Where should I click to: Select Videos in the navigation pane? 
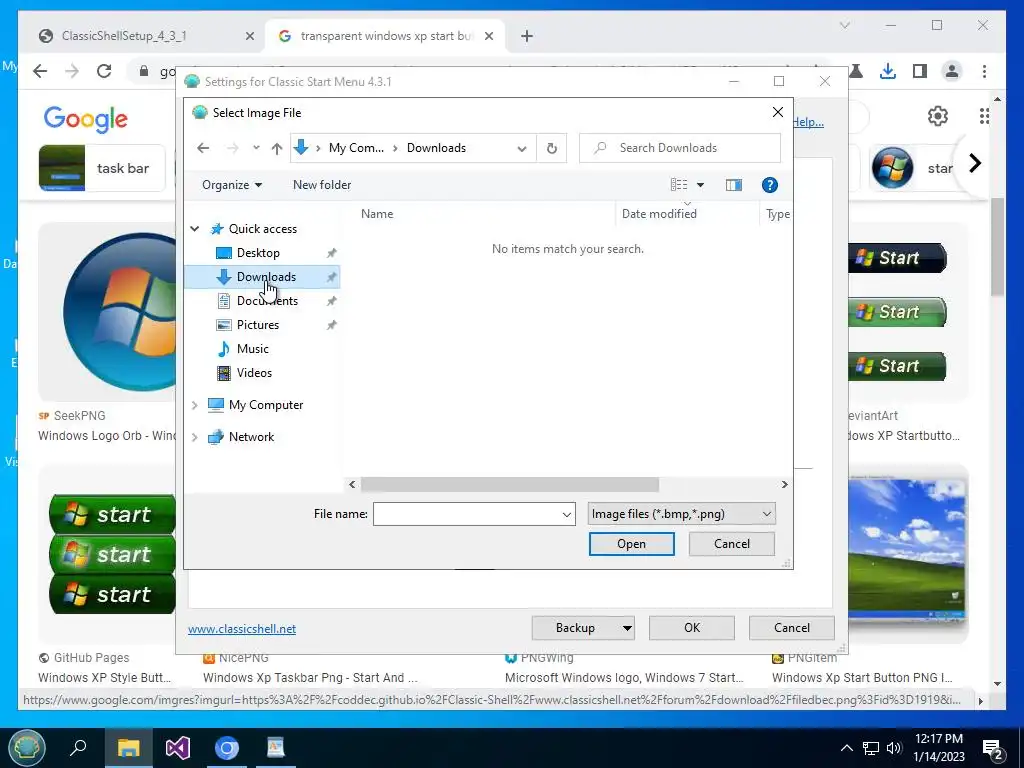[254, 373]
